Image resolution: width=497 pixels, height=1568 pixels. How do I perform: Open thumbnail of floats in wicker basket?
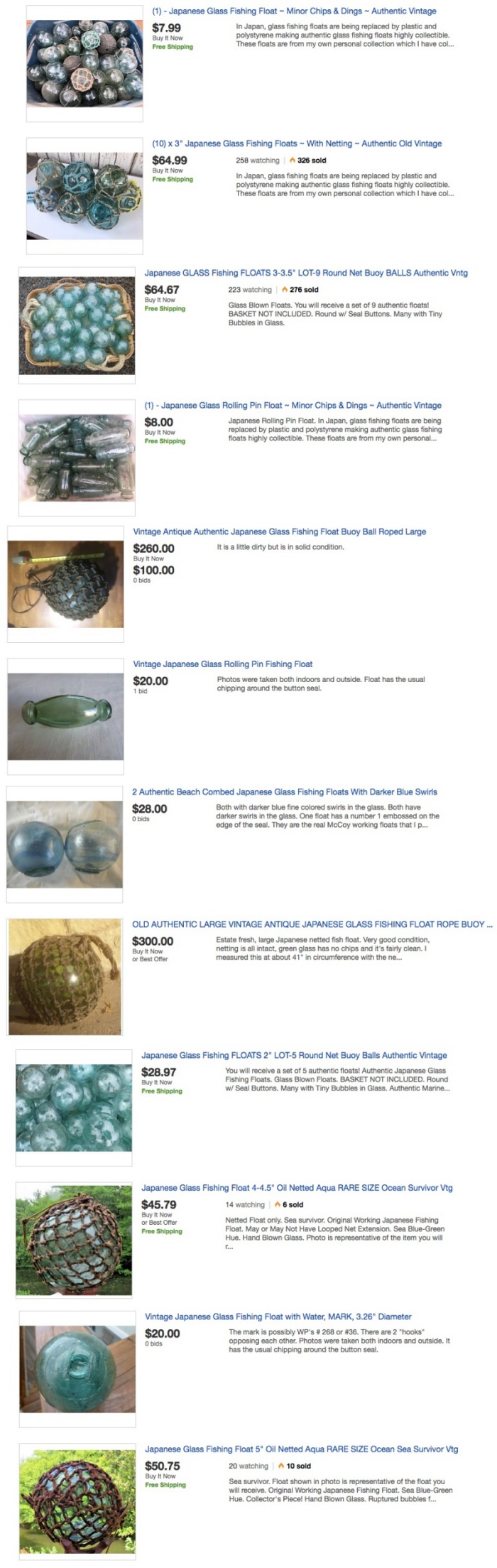(77, 326)
